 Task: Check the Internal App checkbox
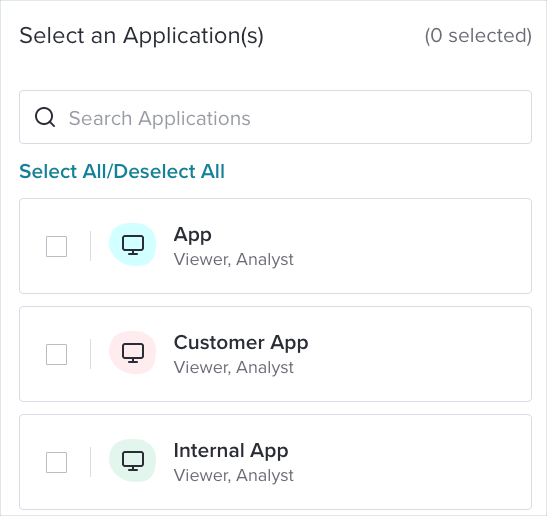pyautogui.click(x=57, y=463)
